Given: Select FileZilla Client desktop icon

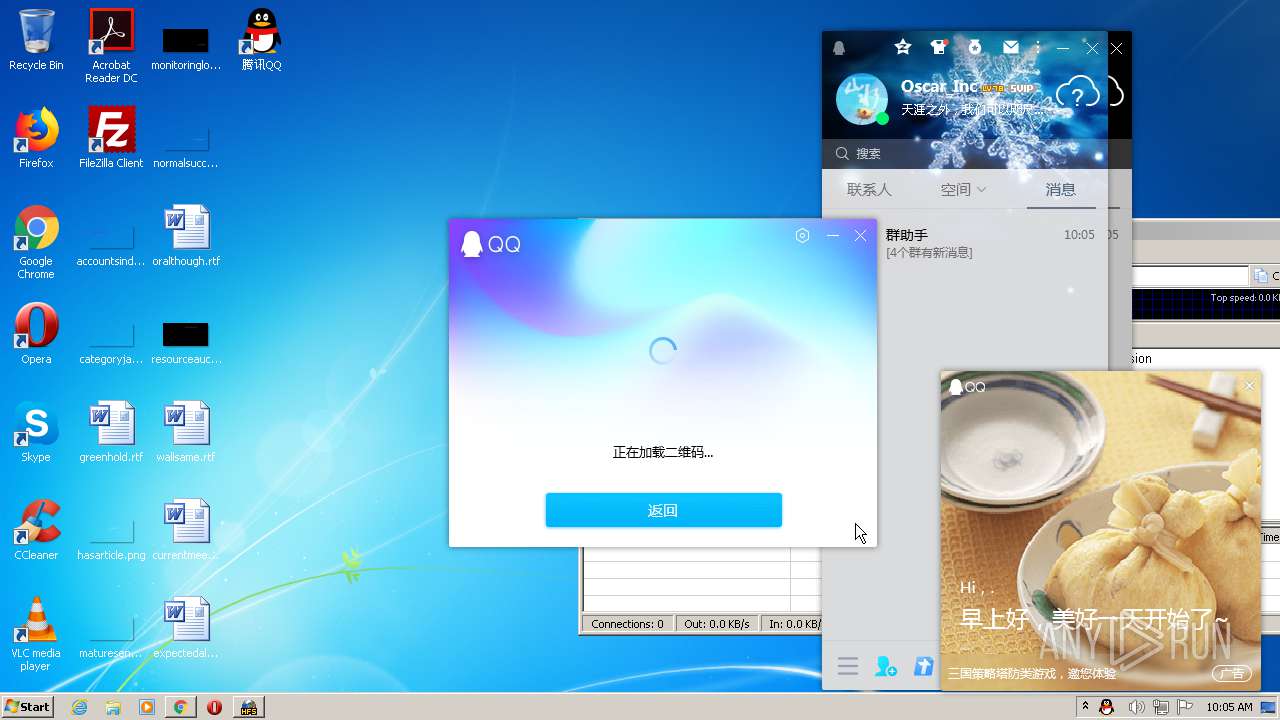Looking at the screenshot, I should click(x=111, y=138).
